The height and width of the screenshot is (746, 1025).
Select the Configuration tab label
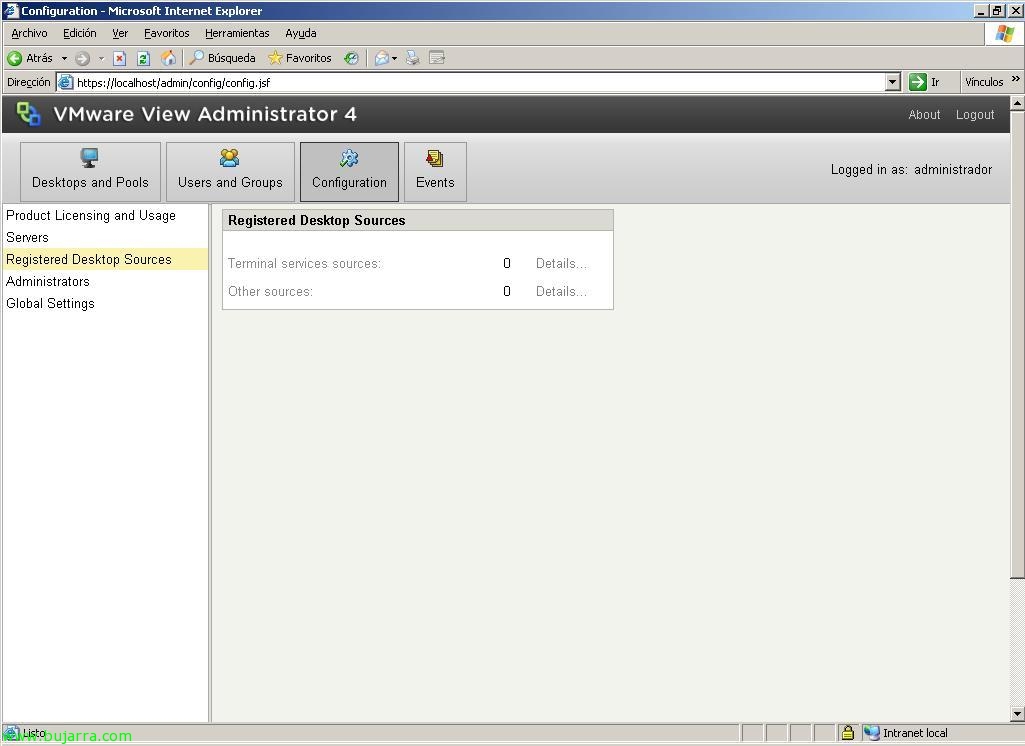click(x=349, y=182)
